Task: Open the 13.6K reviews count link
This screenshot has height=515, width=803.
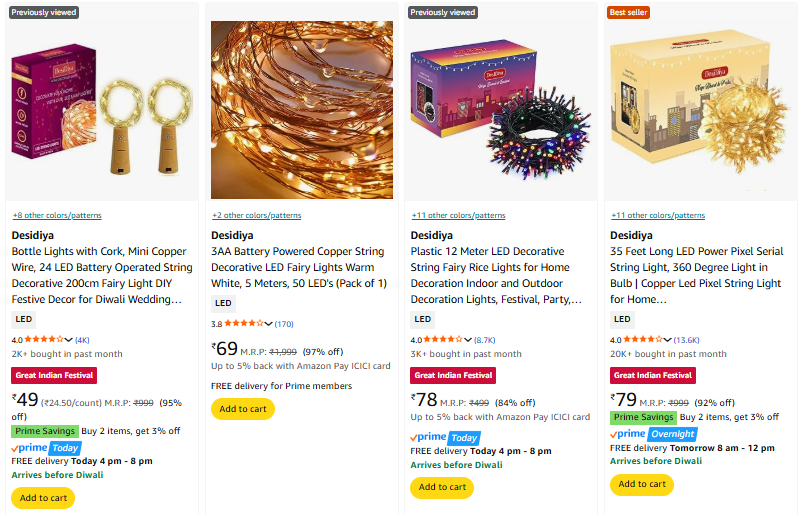Action: (686, 340)
